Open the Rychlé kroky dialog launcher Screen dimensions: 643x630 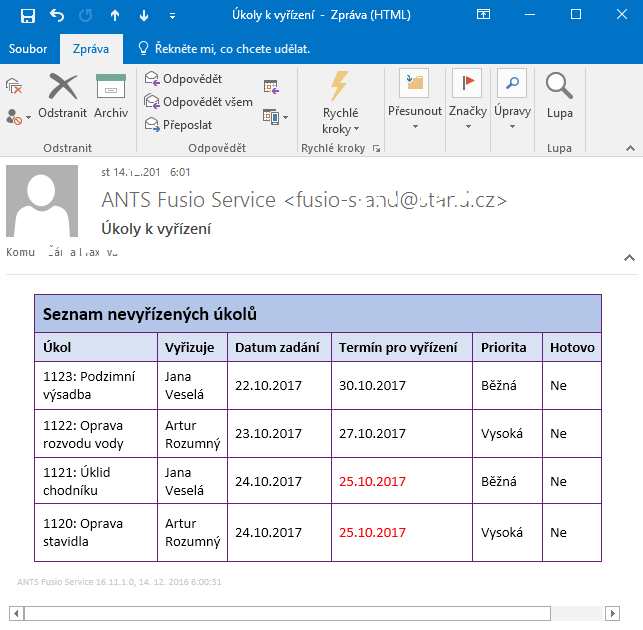click(376, 148)
